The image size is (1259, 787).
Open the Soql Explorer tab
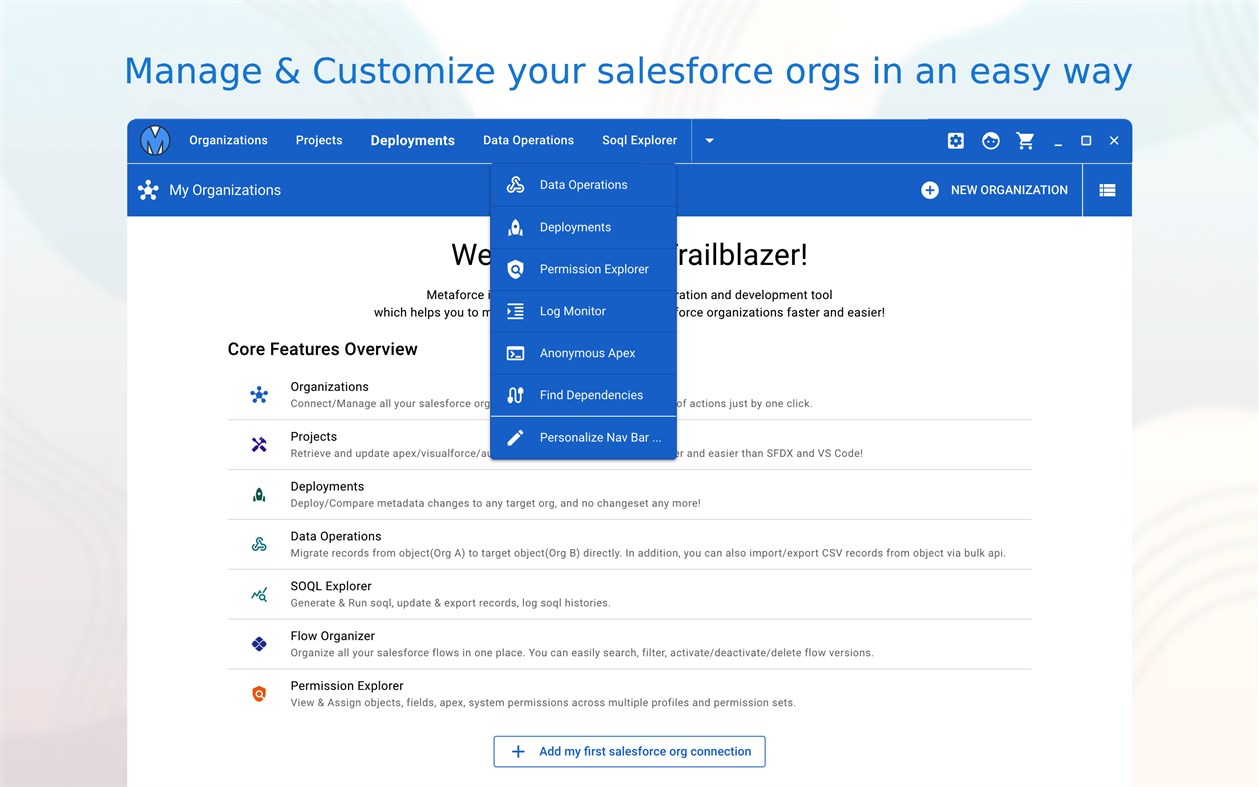(x=639, y=141)
